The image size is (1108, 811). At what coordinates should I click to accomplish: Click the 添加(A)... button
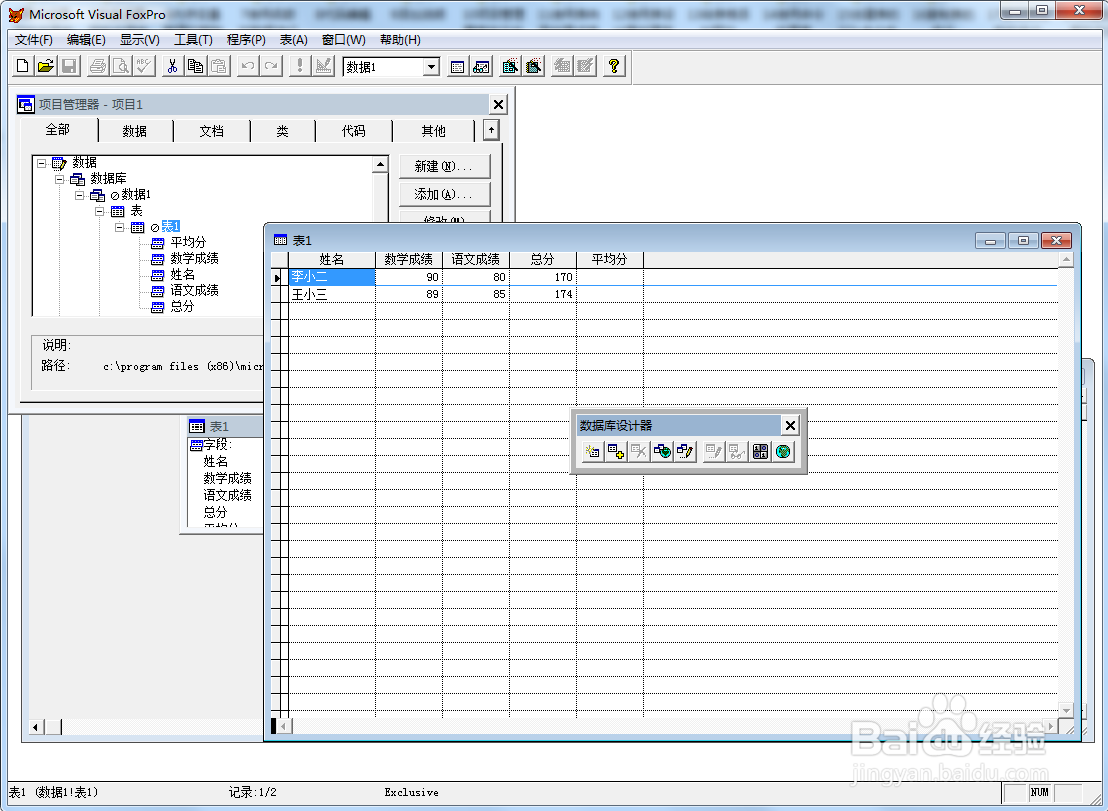[x=444, y=194]
